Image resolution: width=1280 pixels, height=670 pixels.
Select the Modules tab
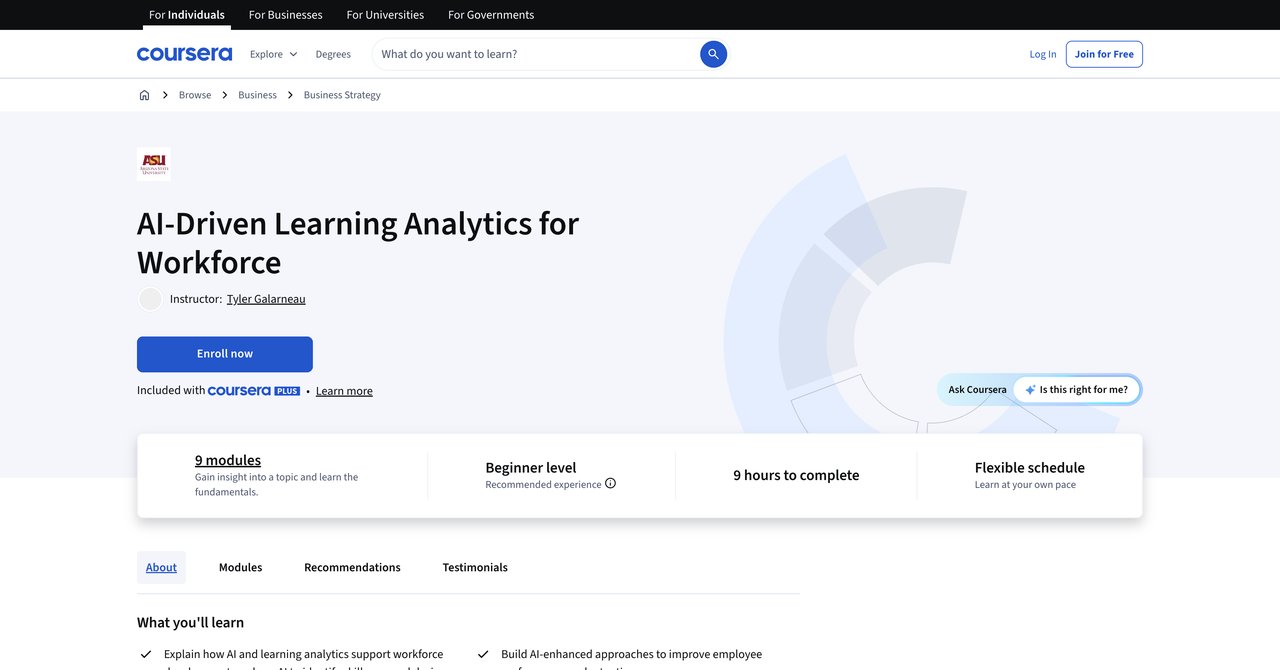pyautogui.click(x=240, y=567)
